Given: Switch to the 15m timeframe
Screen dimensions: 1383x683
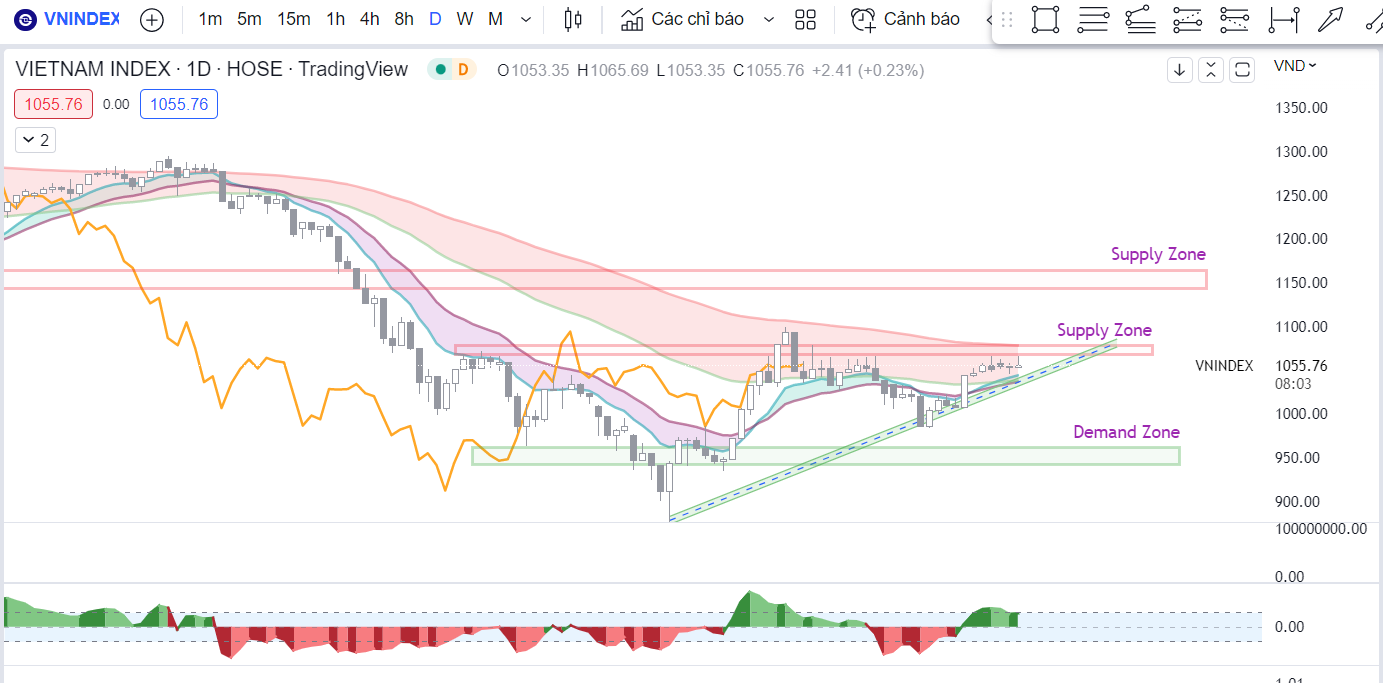Looking at the screenshot, I should tap(293, 19).
